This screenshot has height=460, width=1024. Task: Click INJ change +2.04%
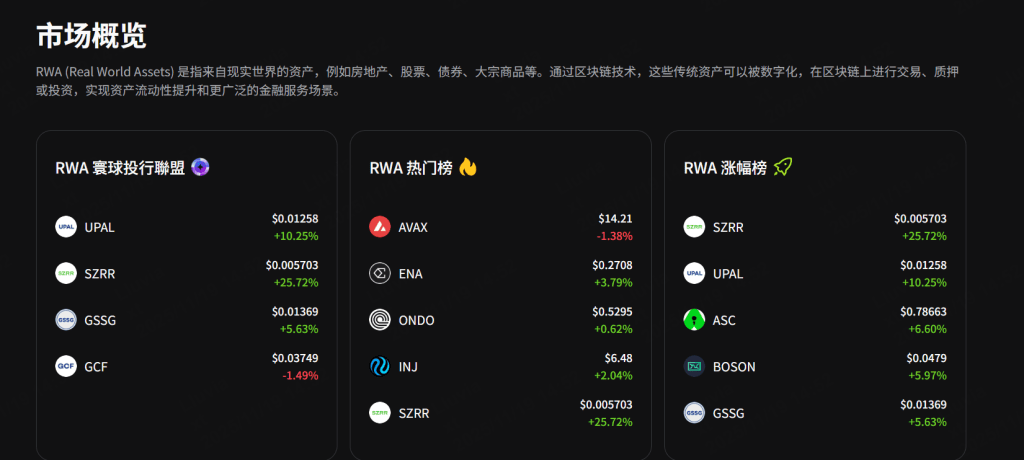(x=613, y=375)
